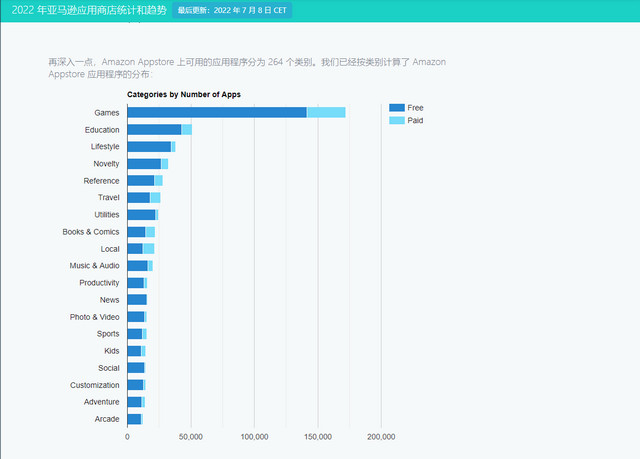
Task: Click the 'Lifestyle' category label
Action: pos(105,146)
